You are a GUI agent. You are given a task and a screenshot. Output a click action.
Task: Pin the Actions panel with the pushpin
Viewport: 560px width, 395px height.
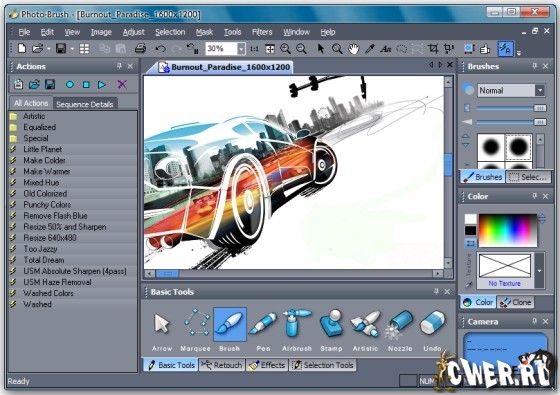point(119,66)
